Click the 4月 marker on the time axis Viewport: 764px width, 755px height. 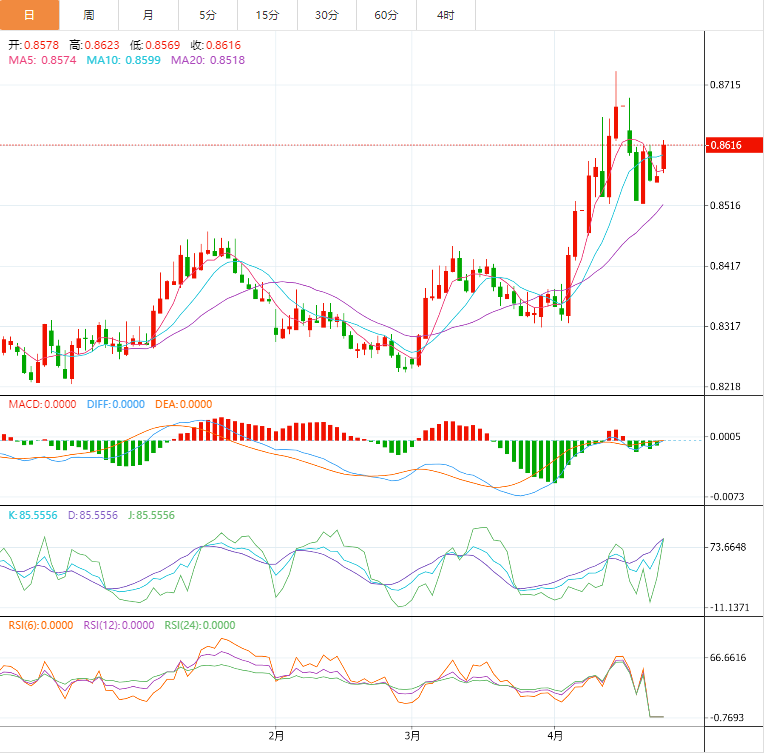(x=552, y=736)
